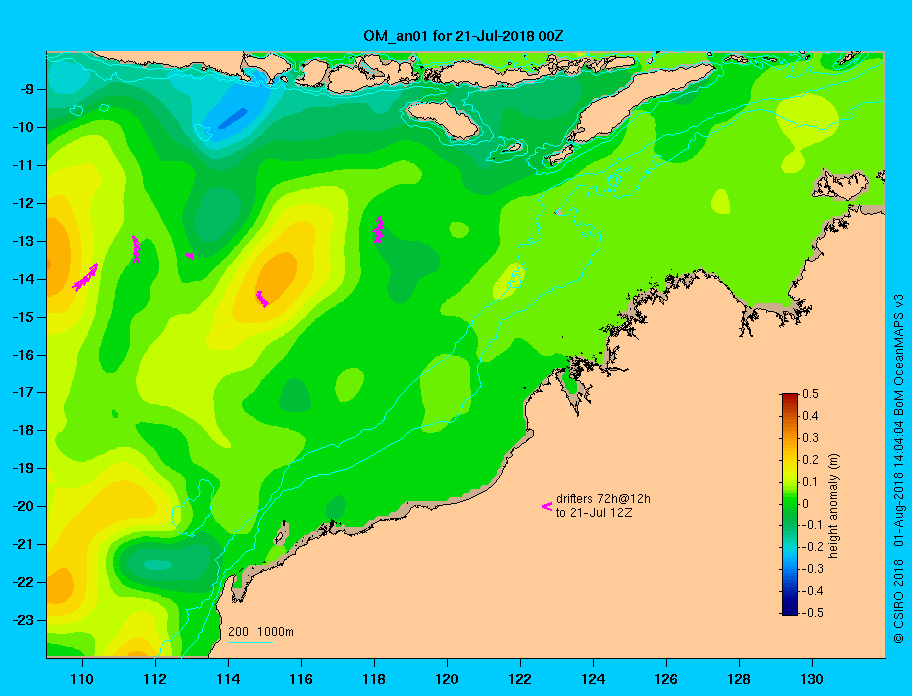Screen dimensions: 912x696
Task: Click the magenta drifter track near 111.5E, 13S
Action: [x=136, y=249]
